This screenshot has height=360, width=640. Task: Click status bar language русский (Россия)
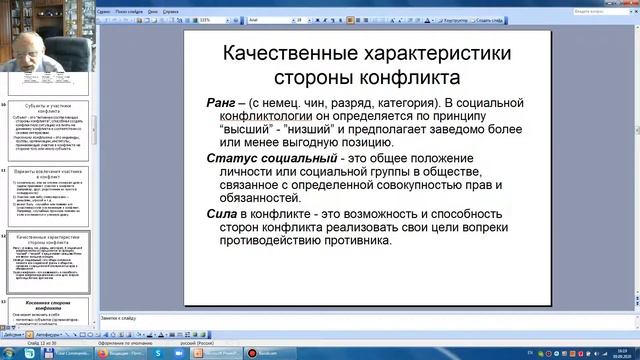point(197,343)
